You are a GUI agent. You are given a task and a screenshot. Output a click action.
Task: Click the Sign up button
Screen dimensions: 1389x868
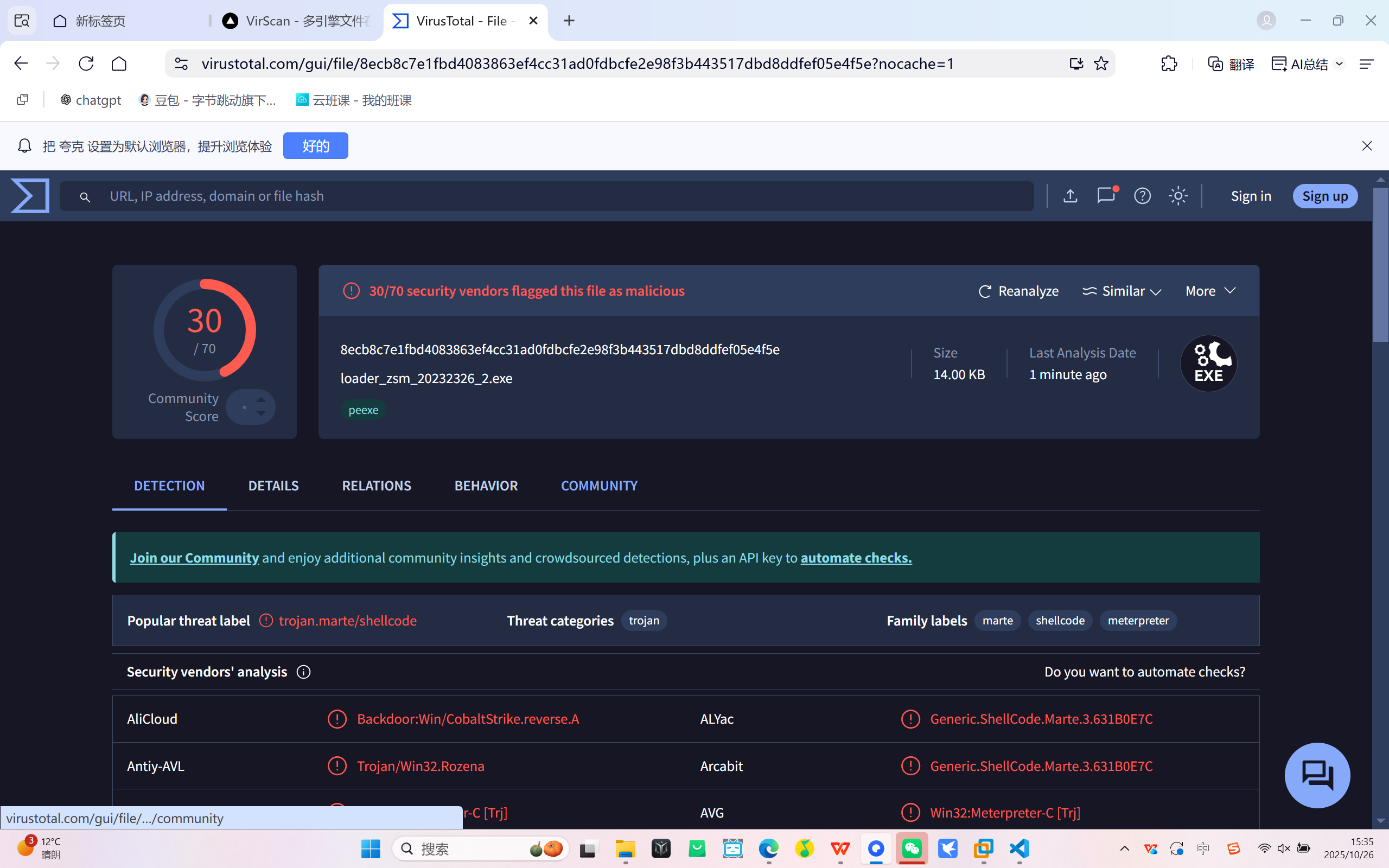click(x=1325, y=196)
